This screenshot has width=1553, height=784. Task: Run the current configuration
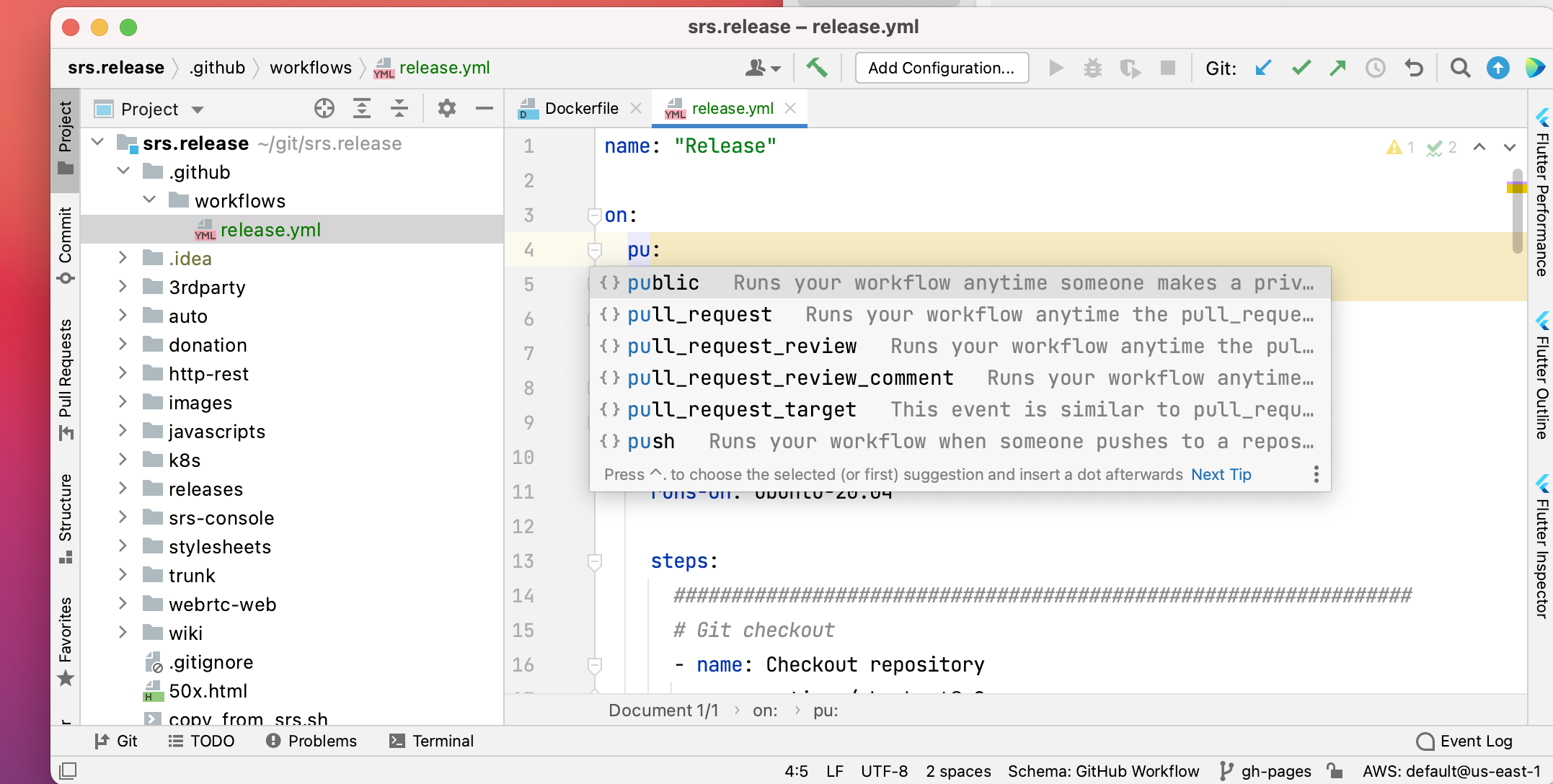tap(1056, 68)
